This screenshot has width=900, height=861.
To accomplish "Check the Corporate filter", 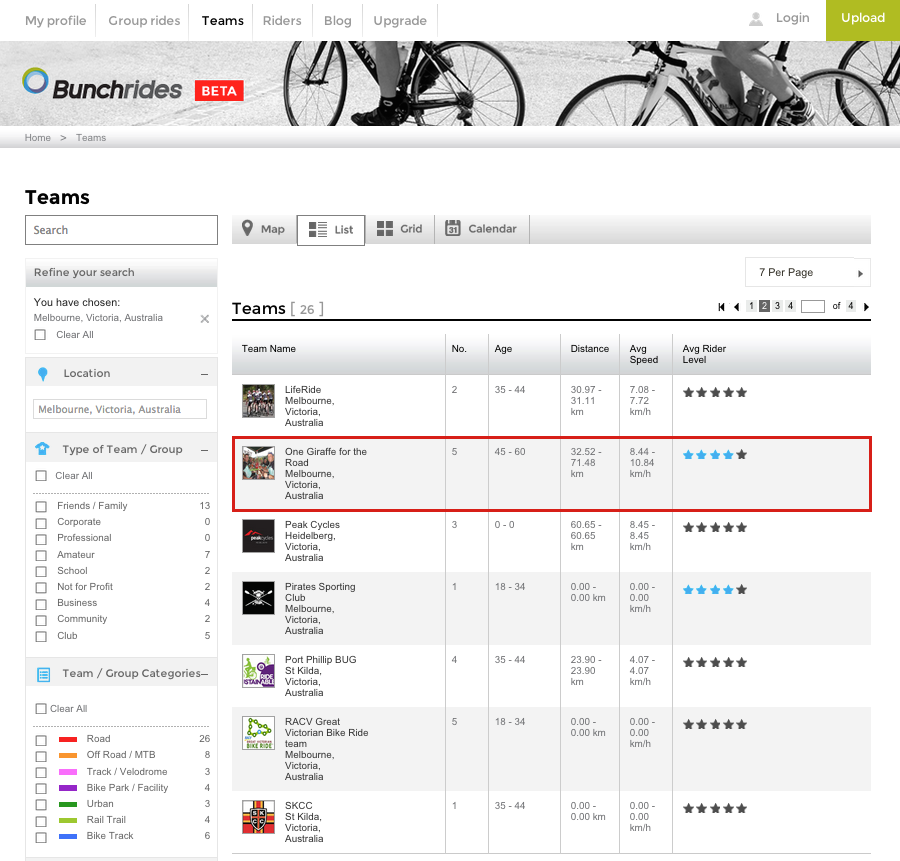I will [41, 523].
